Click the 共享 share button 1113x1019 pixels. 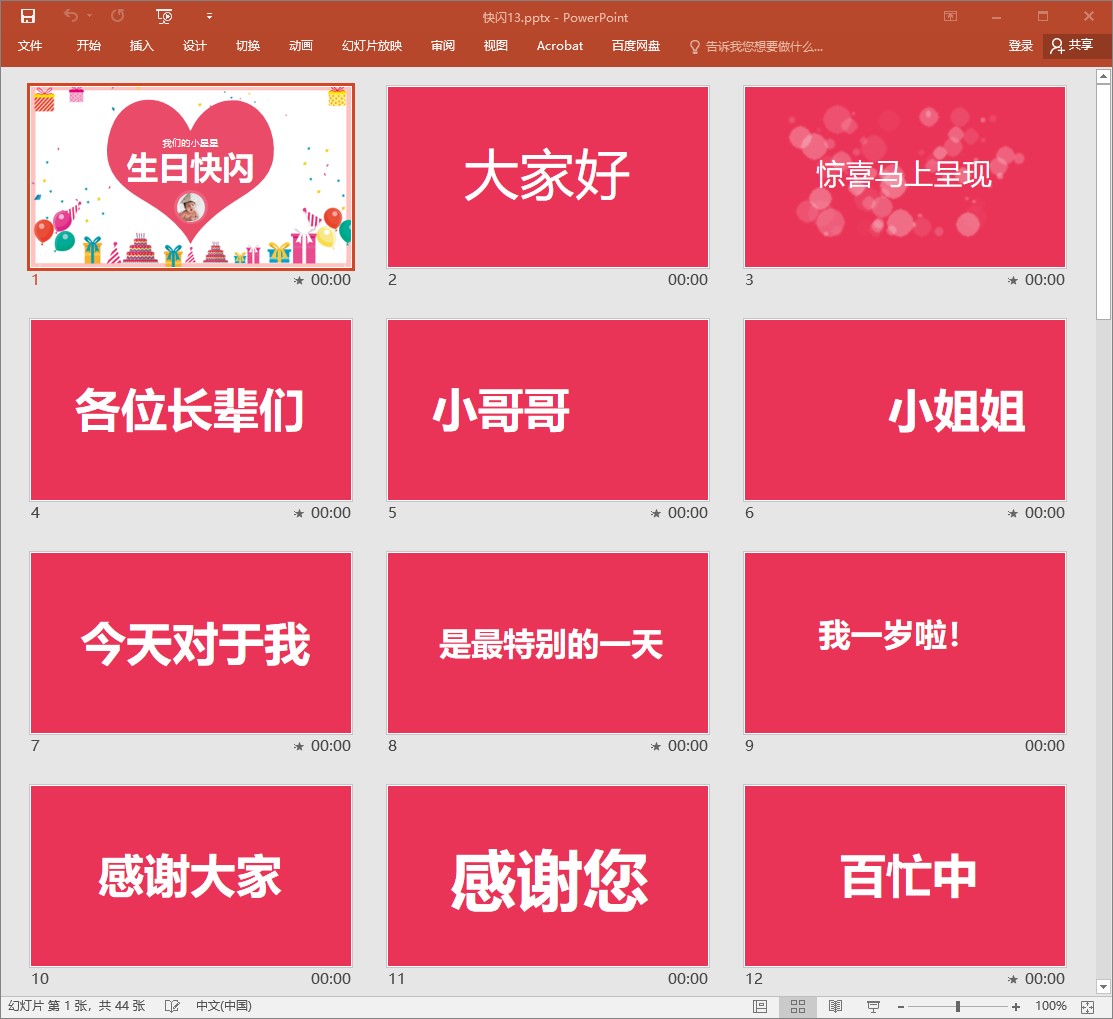[x=1072, y=46]
